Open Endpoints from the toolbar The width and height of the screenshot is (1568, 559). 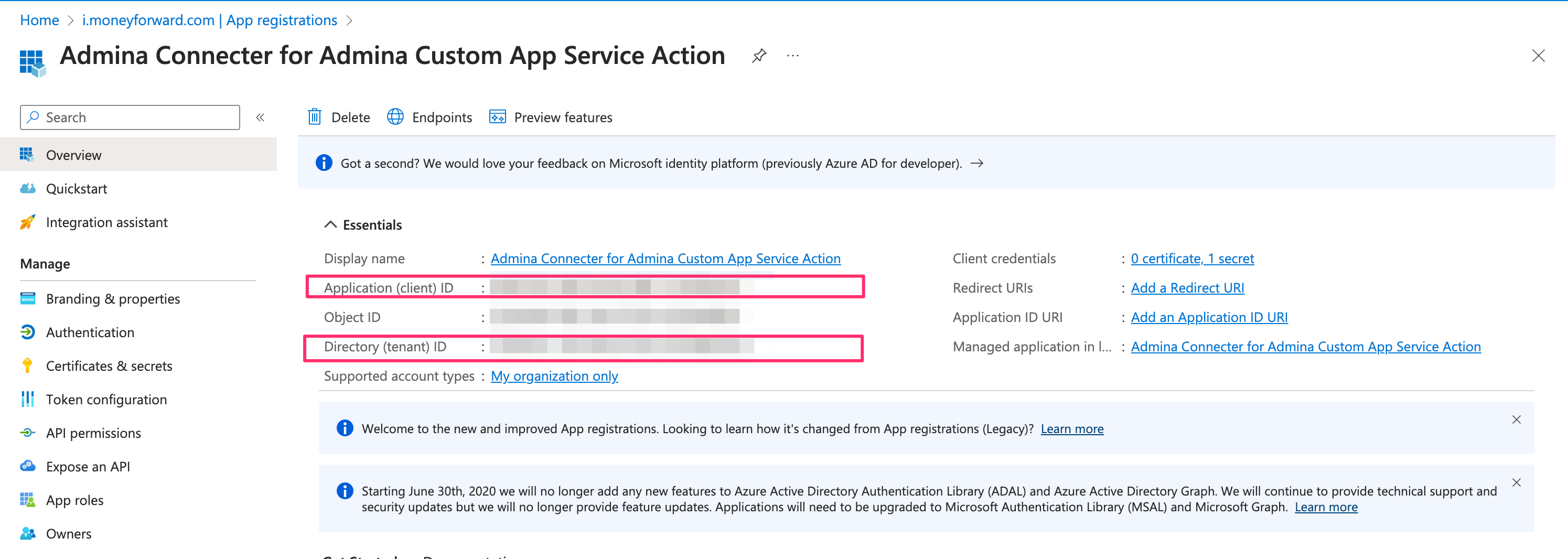pos(429,117)
